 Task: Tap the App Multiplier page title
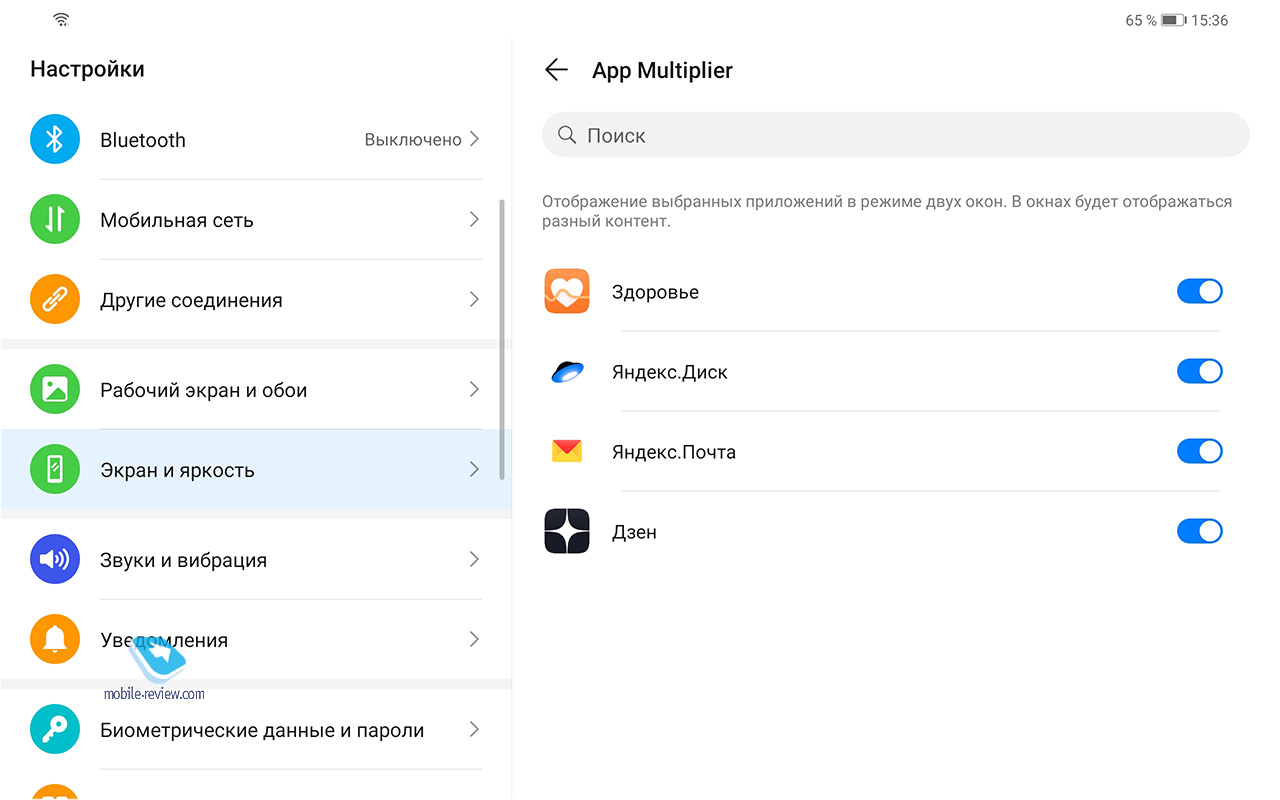[662, 70]
